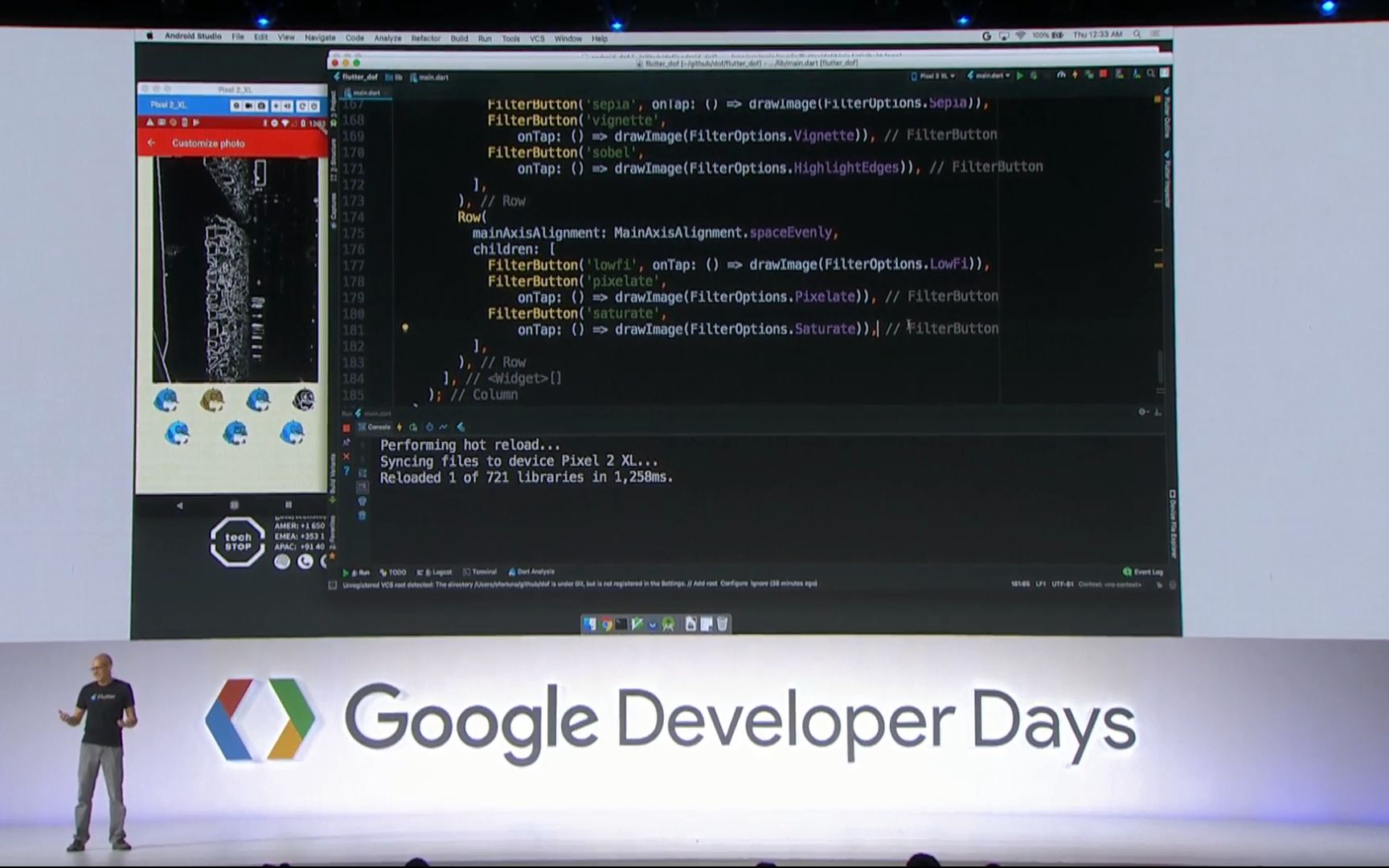Click the blue question mark help icon in Run panel
1389x868 pixels.
pyautogui.click(x=346, y=471)
